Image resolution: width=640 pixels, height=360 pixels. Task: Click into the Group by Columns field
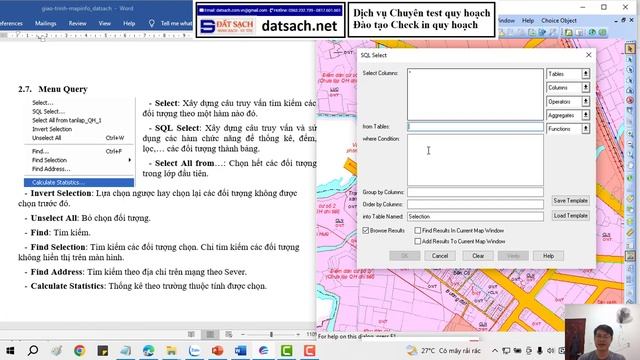[475, 192]
